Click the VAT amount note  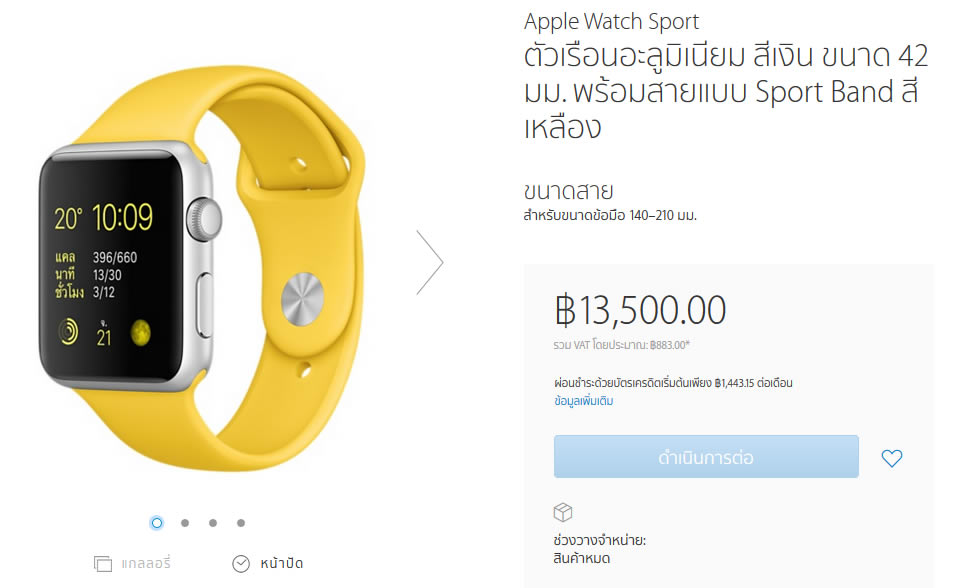click(x=621, y=345)
